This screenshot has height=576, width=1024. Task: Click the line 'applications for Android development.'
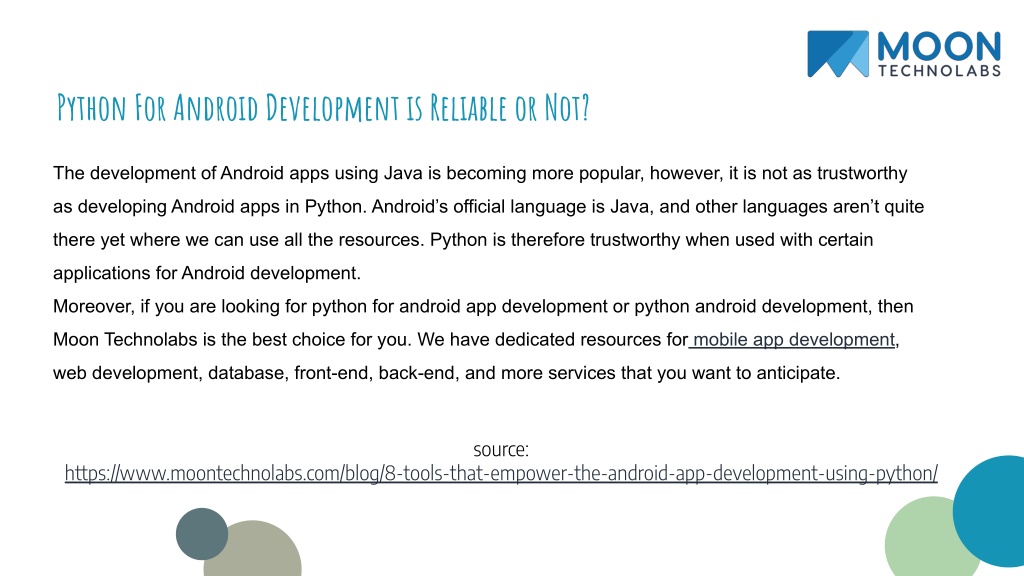(207, 273)
